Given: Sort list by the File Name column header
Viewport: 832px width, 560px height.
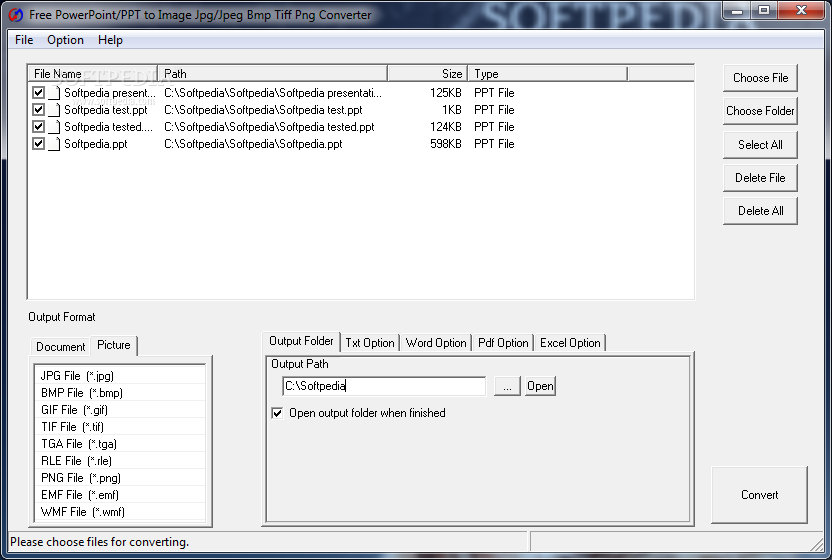Looking at the screenshot, I should [92, 74].
